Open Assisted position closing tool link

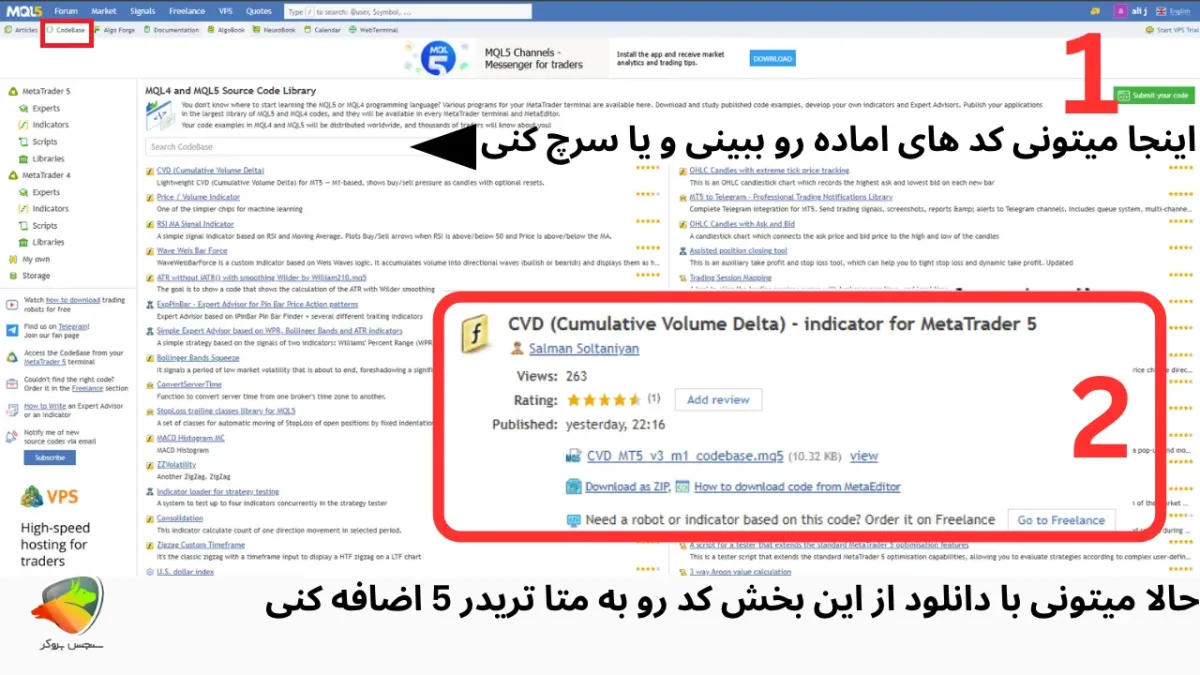738,250
